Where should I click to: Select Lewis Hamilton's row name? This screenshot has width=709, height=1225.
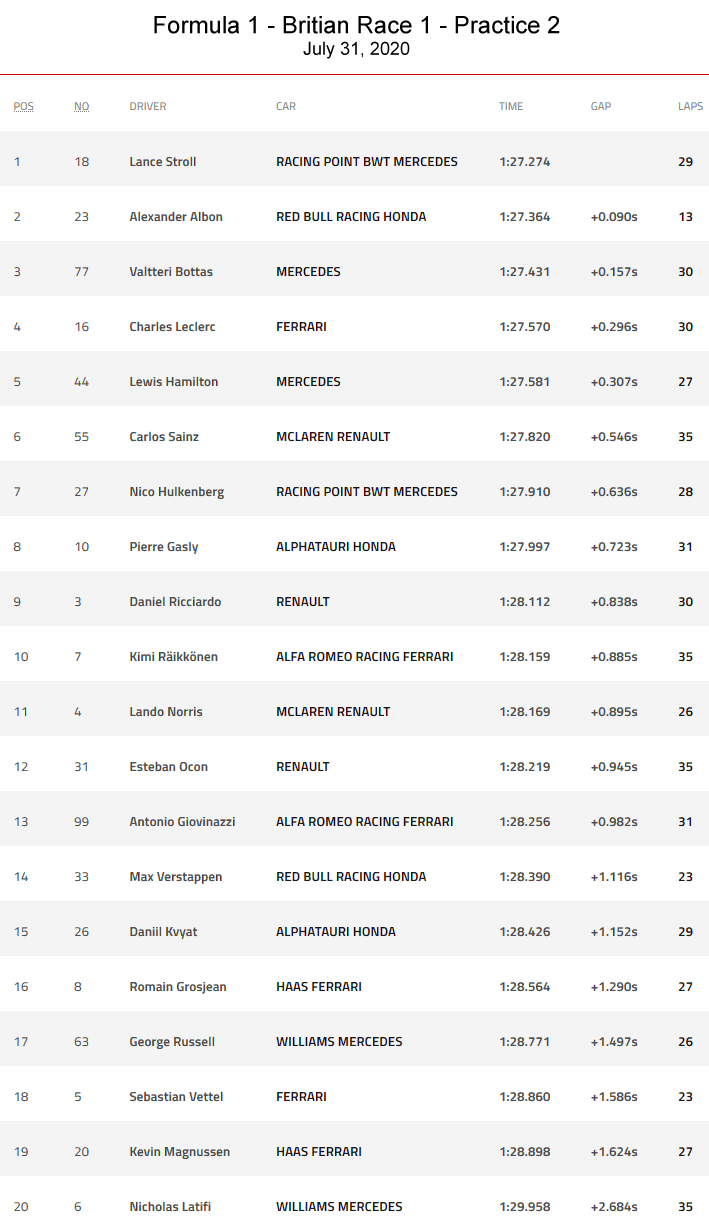(x=174, y=382)
